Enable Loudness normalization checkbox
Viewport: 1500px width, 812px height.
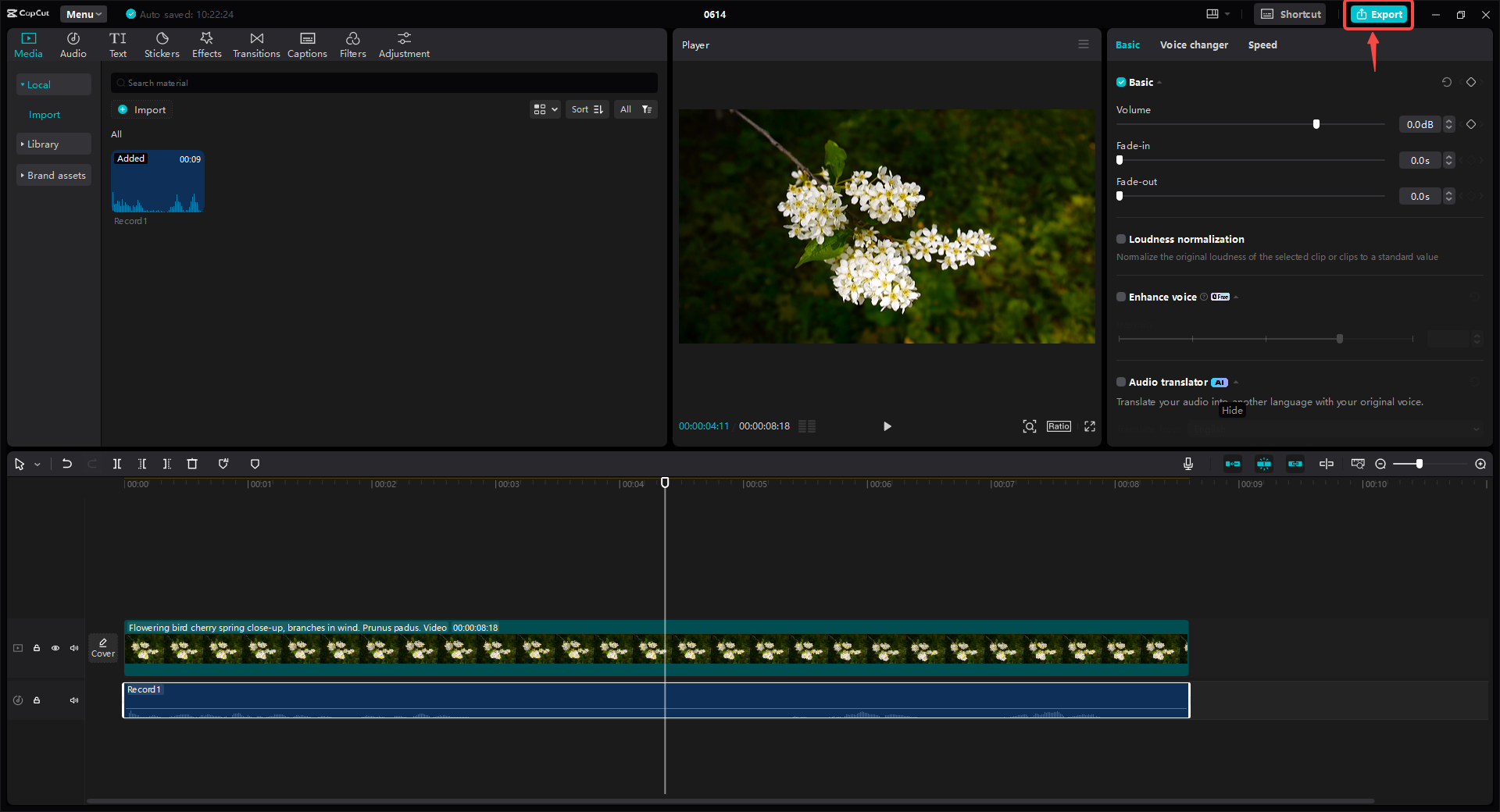click(x=1121, y=240)
